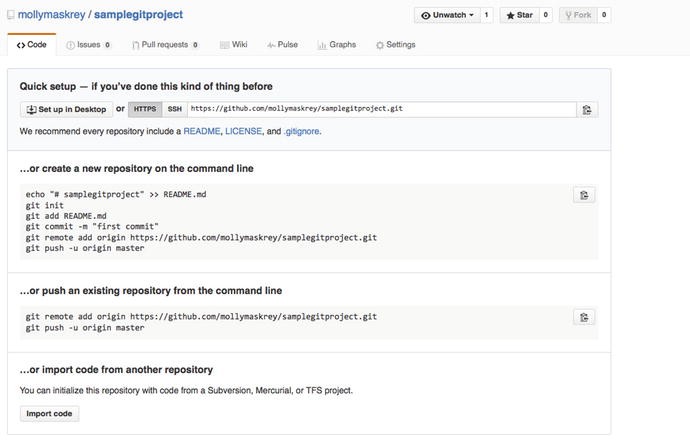Open the forks count 0

(x=604, y=15)
